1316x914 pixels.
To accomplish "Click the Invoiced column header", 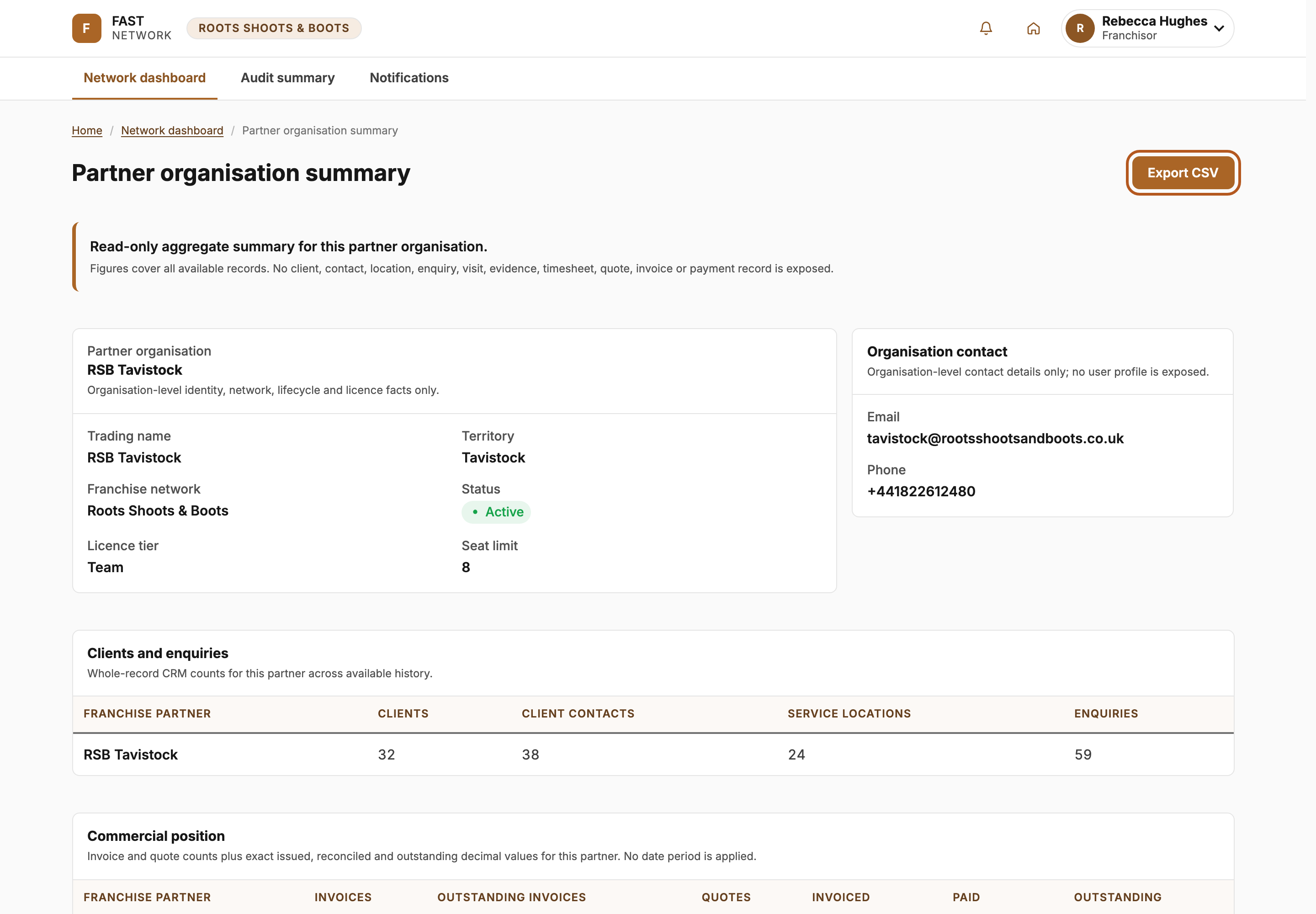I will point(841,898).
